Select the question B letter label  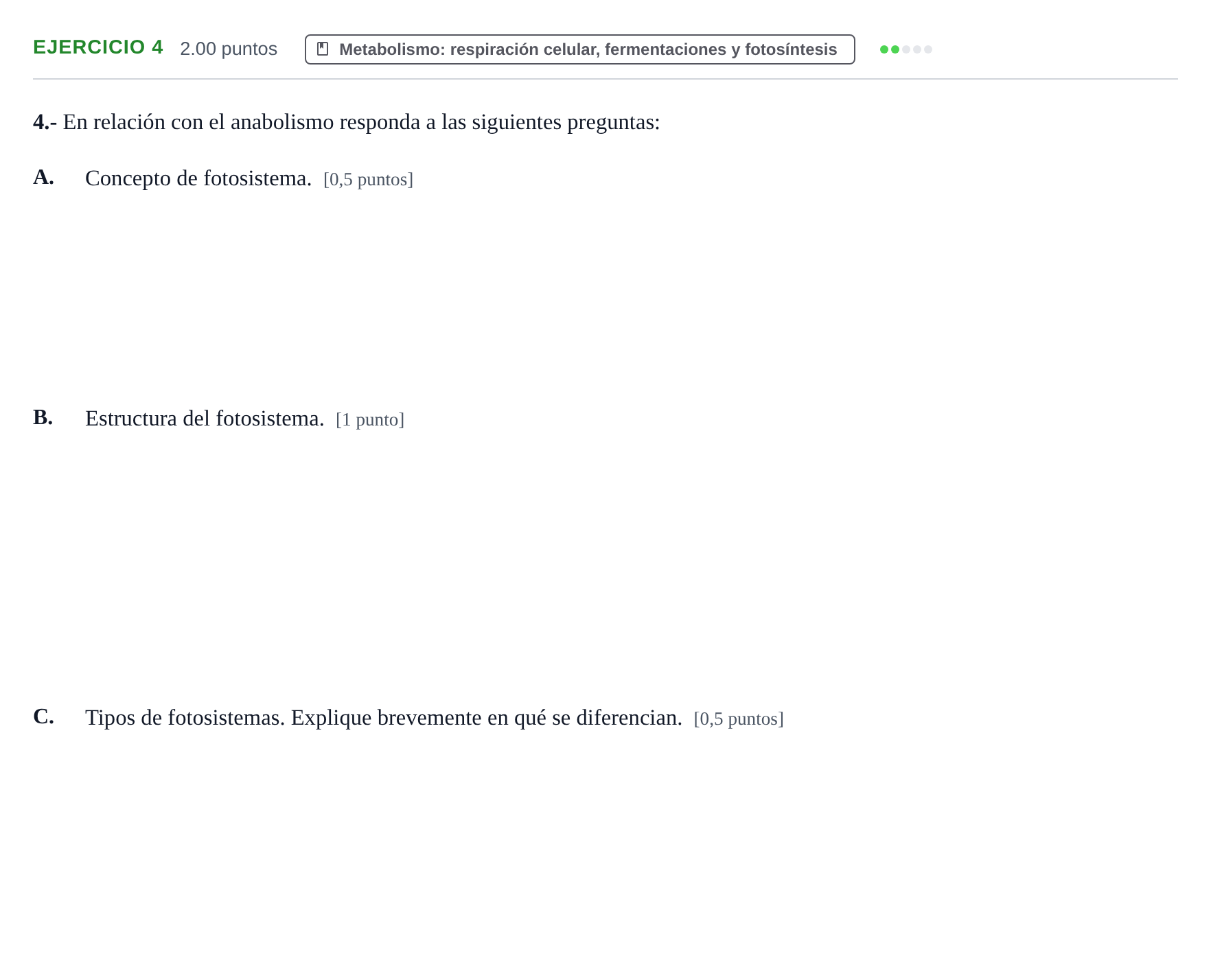(x=43, y=417)
